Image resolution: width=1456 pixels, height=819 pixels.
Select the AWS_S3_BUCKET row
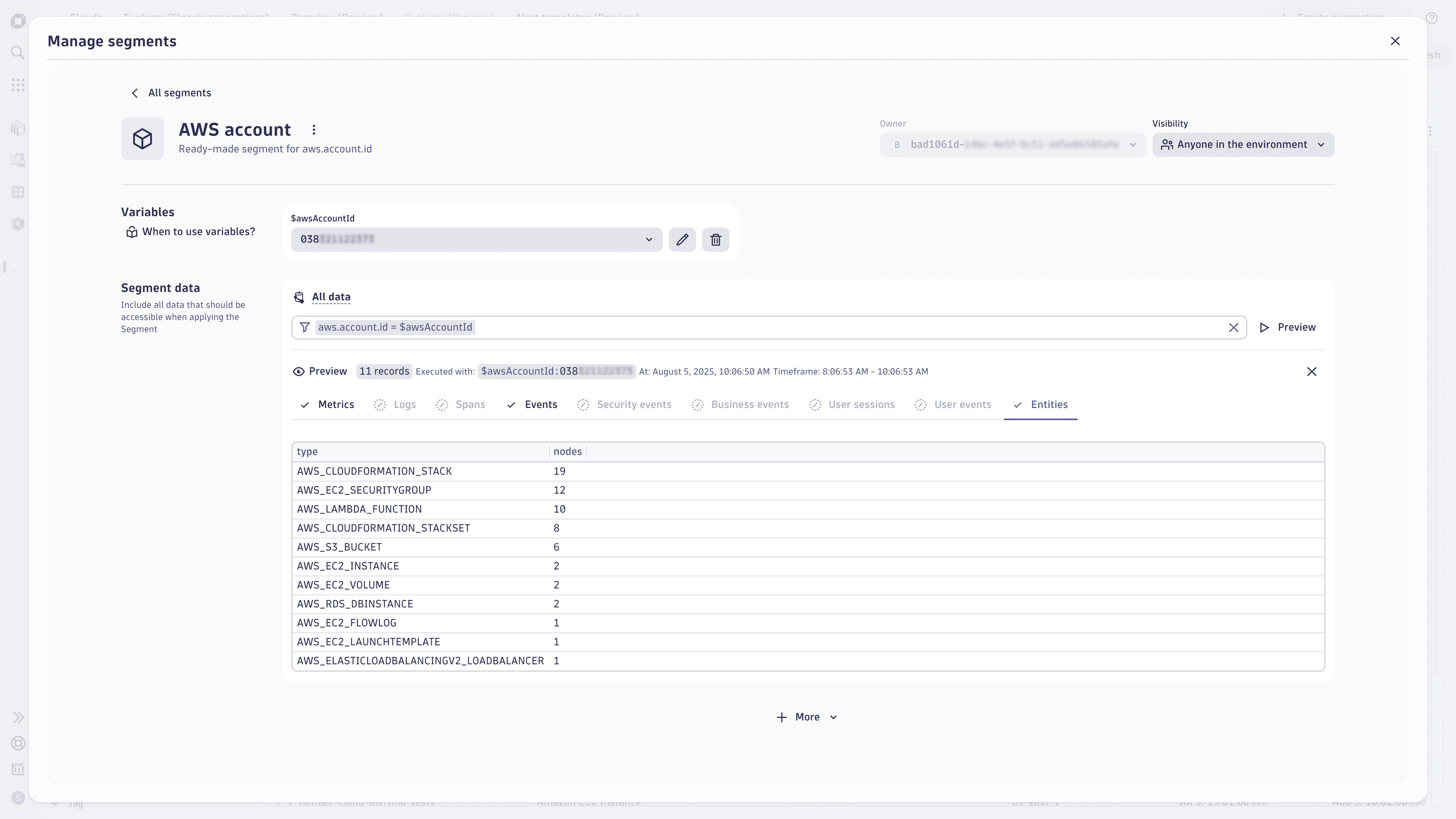point(808,547)
